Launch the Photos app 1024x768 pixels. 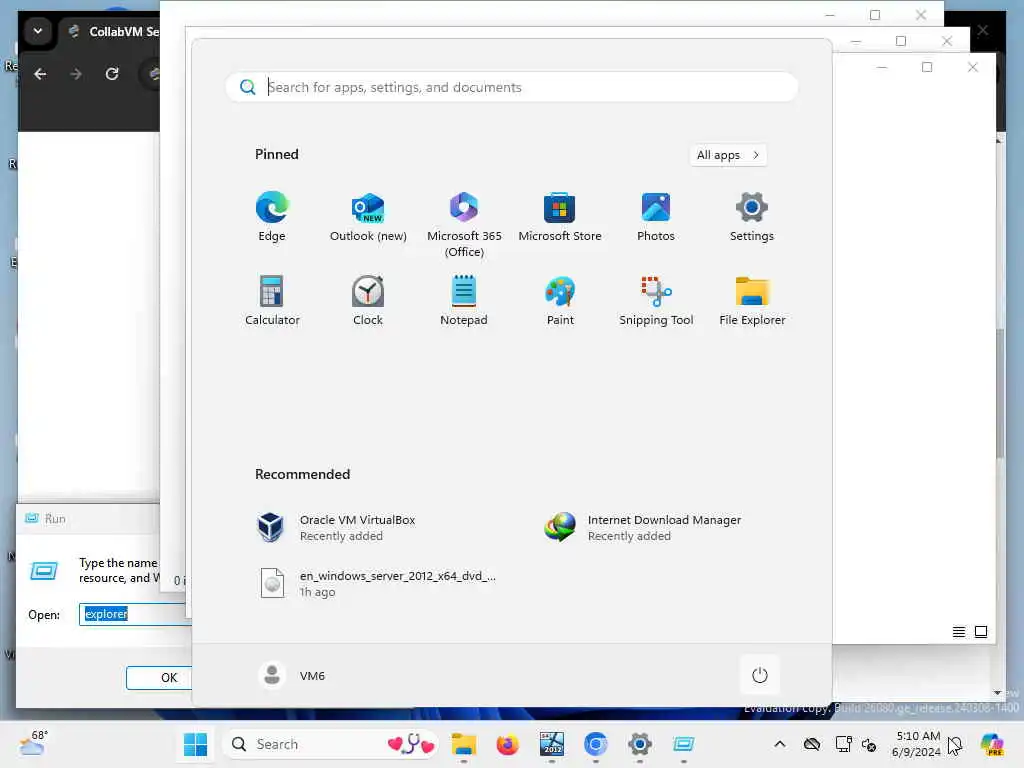coord(656,217)
